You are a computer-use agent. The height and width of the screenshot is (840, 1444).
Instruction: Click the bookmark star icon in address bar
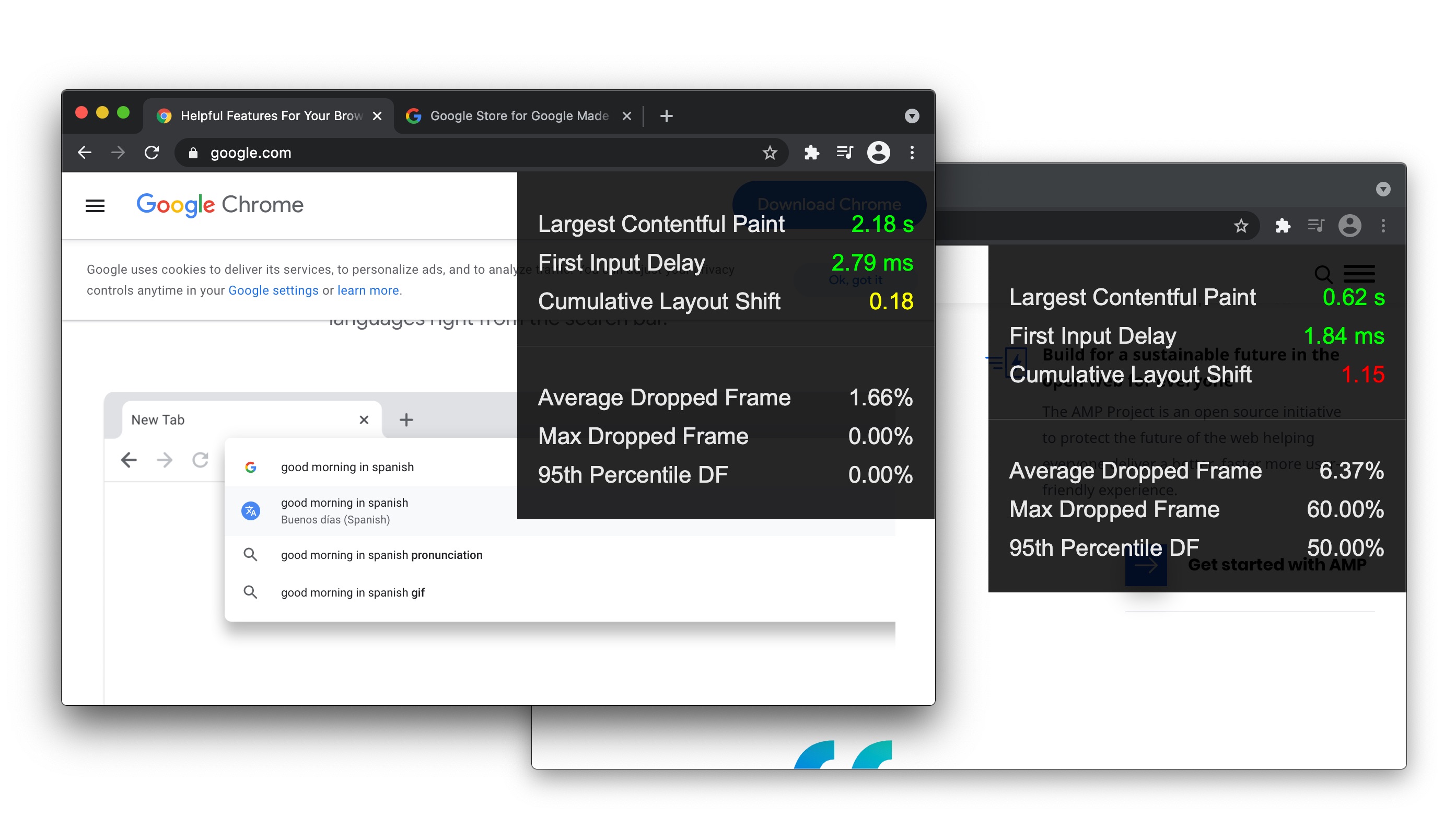coord(769,152)
